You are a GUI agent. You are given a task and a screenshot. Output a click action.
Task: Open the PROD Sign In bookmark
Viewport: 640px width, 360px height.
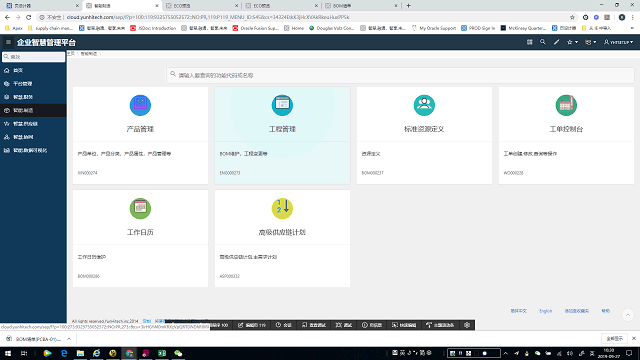pyautogui.click(x=478, y=28)
